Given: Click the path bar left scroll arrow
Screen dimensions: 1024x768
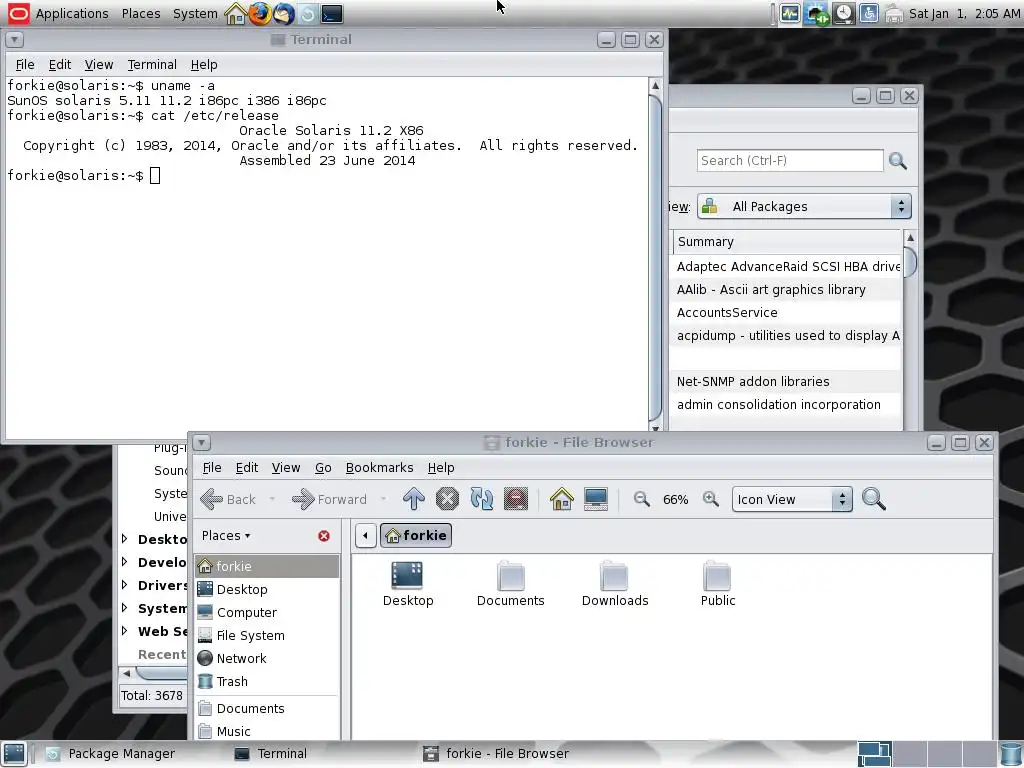Looking at the screenshot, I should pos(366,536).
